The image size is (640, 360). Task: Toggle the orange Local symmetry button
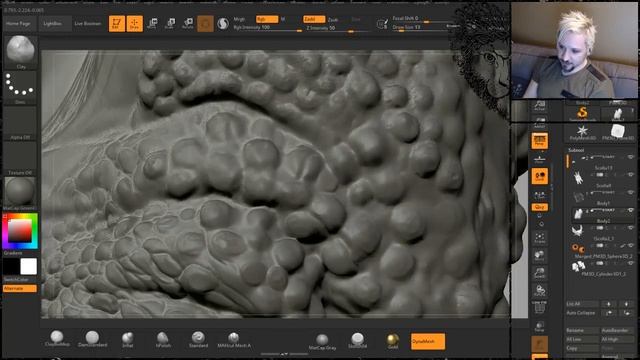click(x=540, y=176)
